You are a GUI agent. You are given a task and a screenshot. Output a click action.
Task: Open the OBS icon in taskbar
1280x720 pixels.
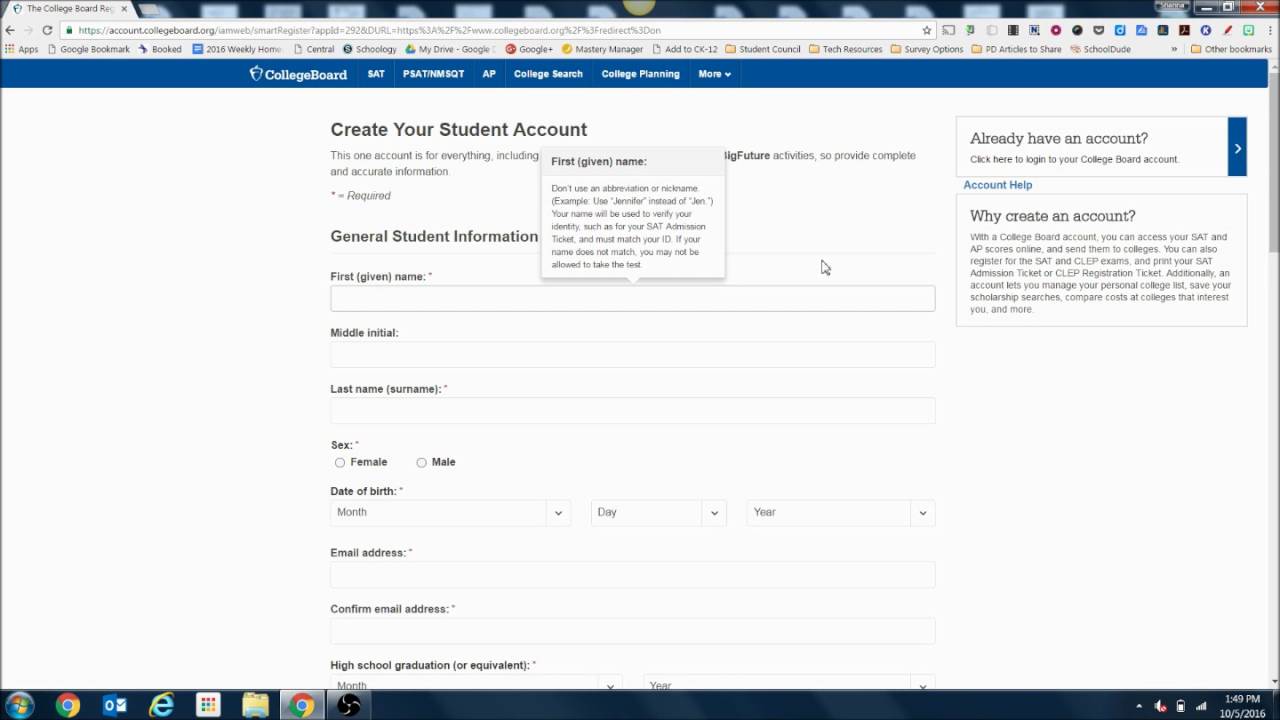coord(349,706)
